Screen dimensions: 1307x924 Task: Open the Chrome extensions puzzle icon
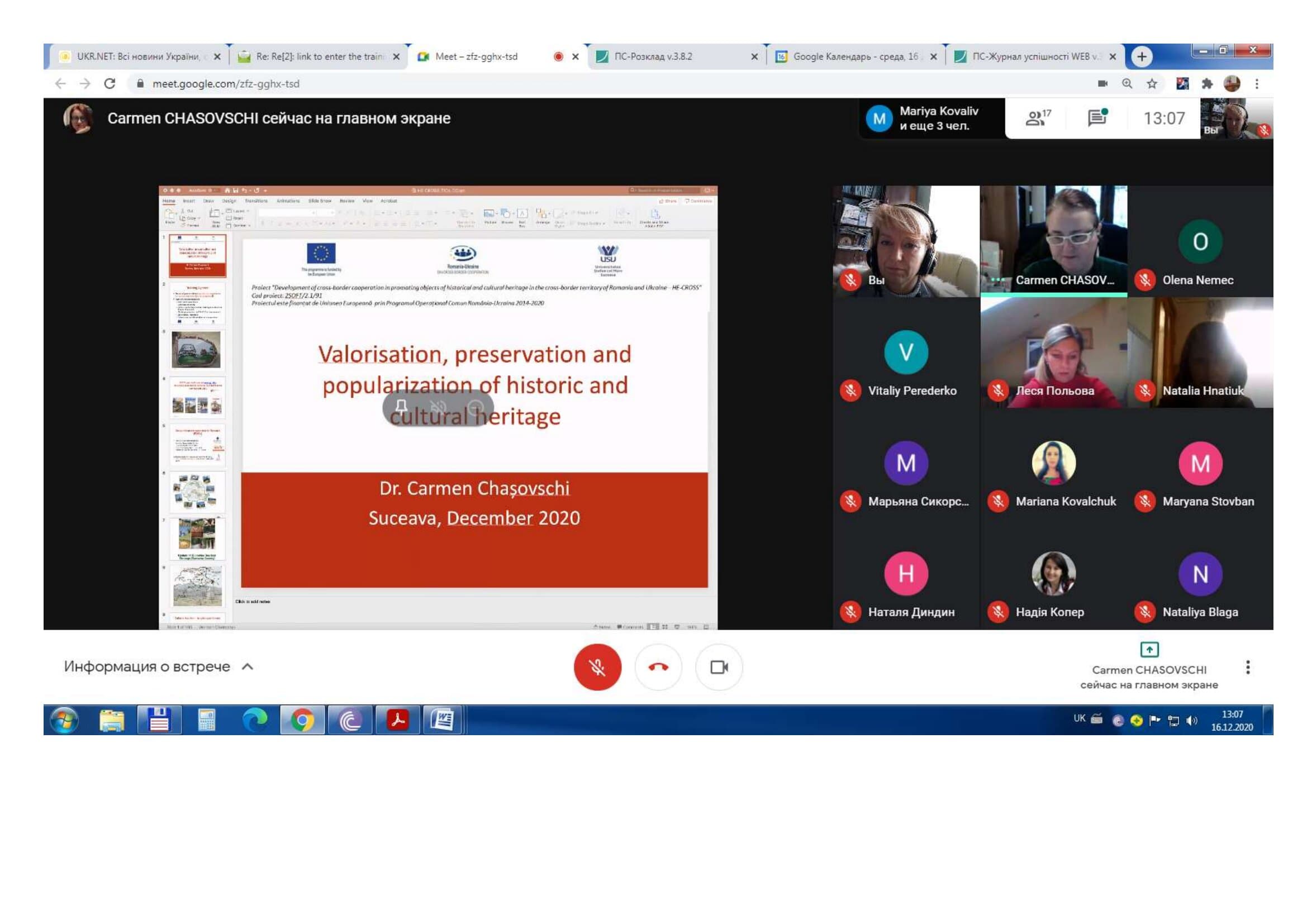pos(1207,84)
